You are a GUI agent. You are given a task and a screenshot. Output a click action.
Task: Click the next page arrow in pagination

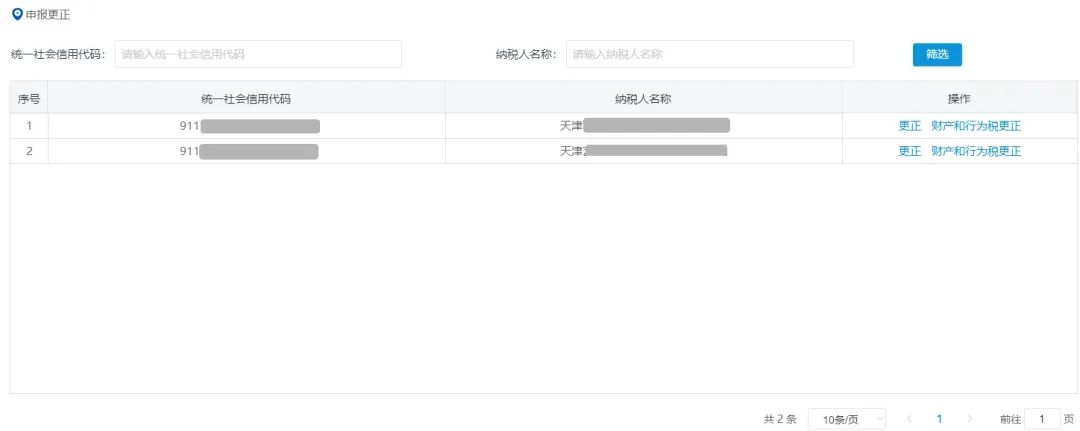pyautogui.click(x=970, y=419)
